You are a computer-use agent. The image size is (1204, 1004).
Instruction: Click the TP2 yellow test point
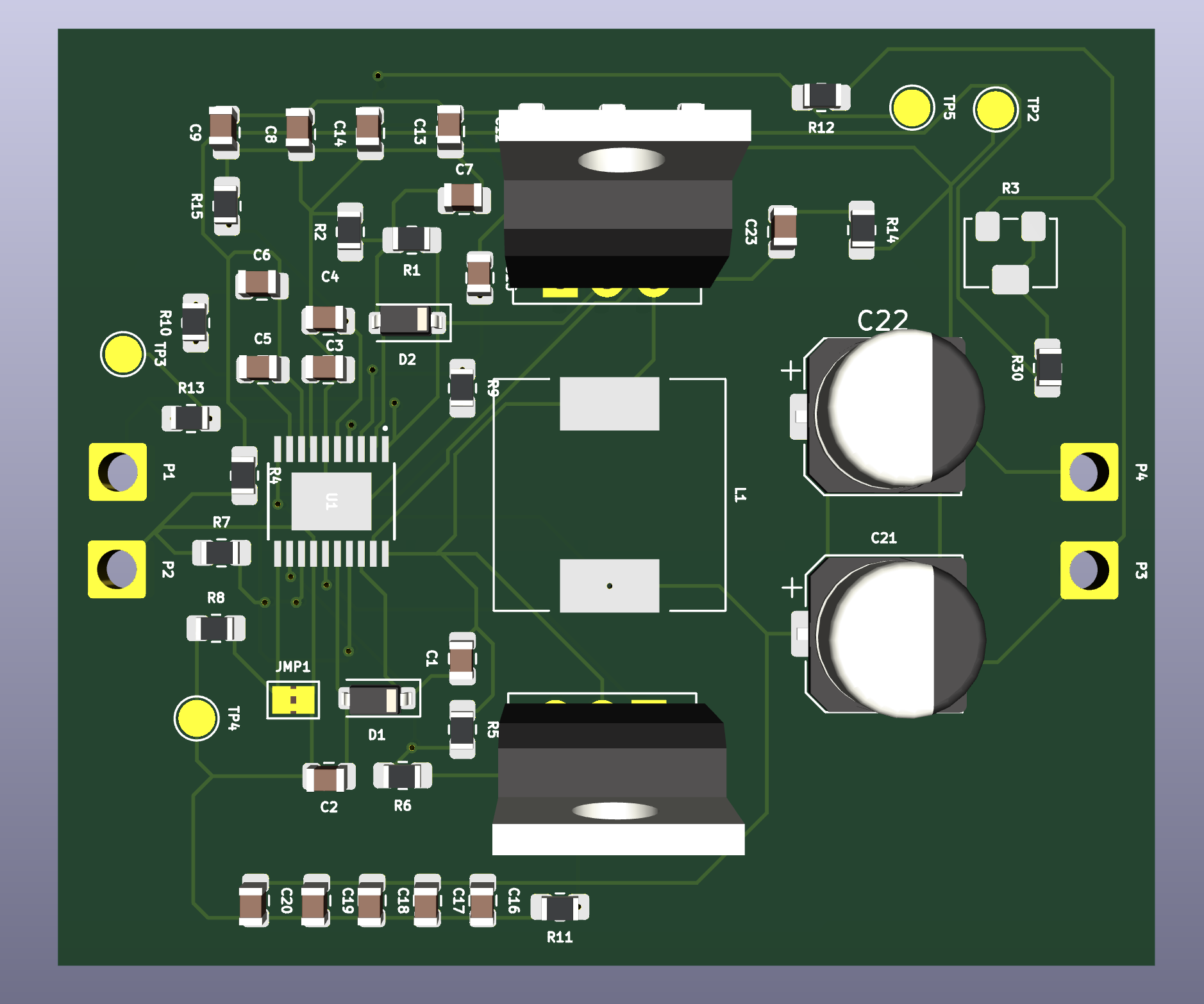[995, 109]
